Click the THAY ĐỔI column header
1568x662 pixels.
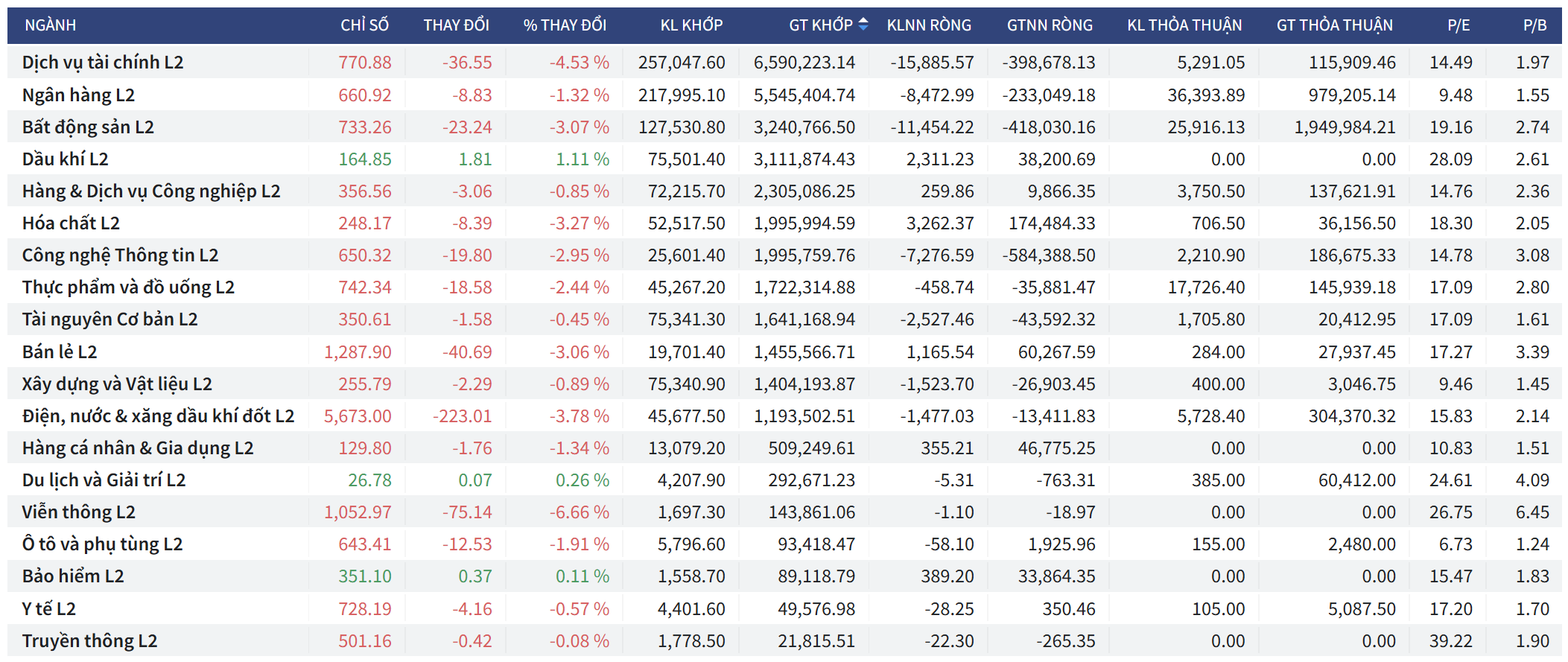point(456,25)
